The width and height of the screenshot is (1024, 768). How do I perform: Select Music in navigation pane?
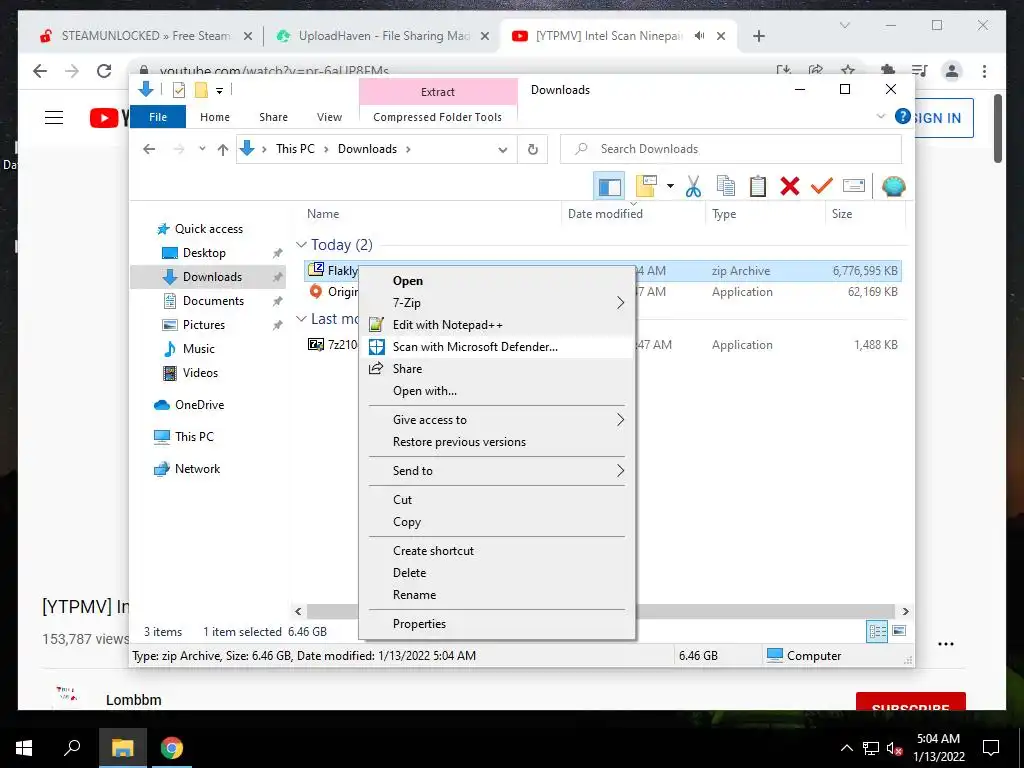[199, 349]
